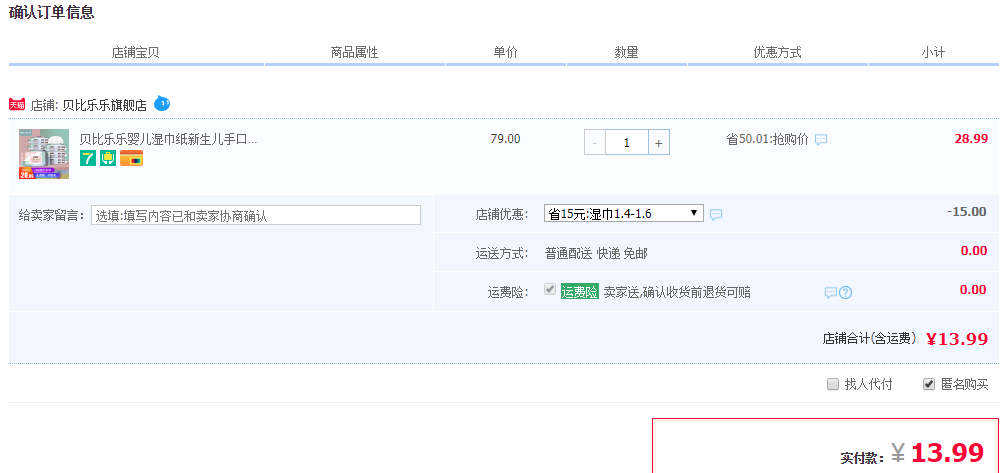Open product title link 贝比乐乐婴儿湿巾纸
The image size is (1006, 473).
click(x=168, y=139)
